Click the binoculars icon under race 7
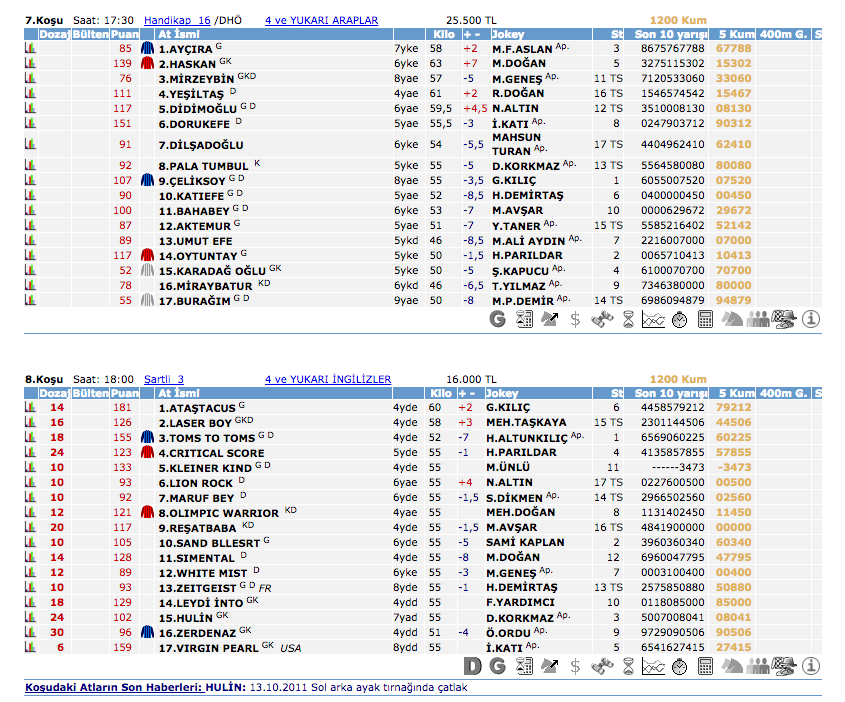 [602, 320]
